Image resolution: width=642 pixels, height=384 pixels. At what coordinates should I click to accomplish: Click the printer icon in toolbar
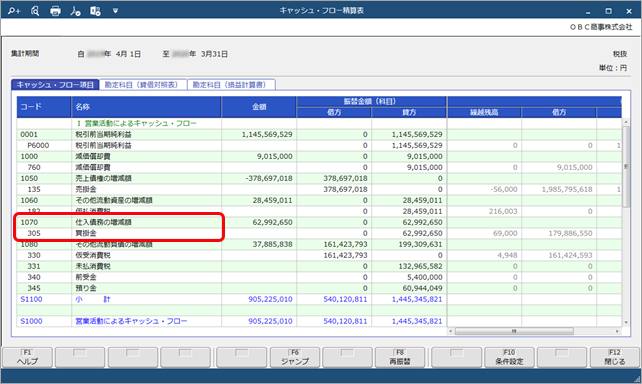pos(55,11)
